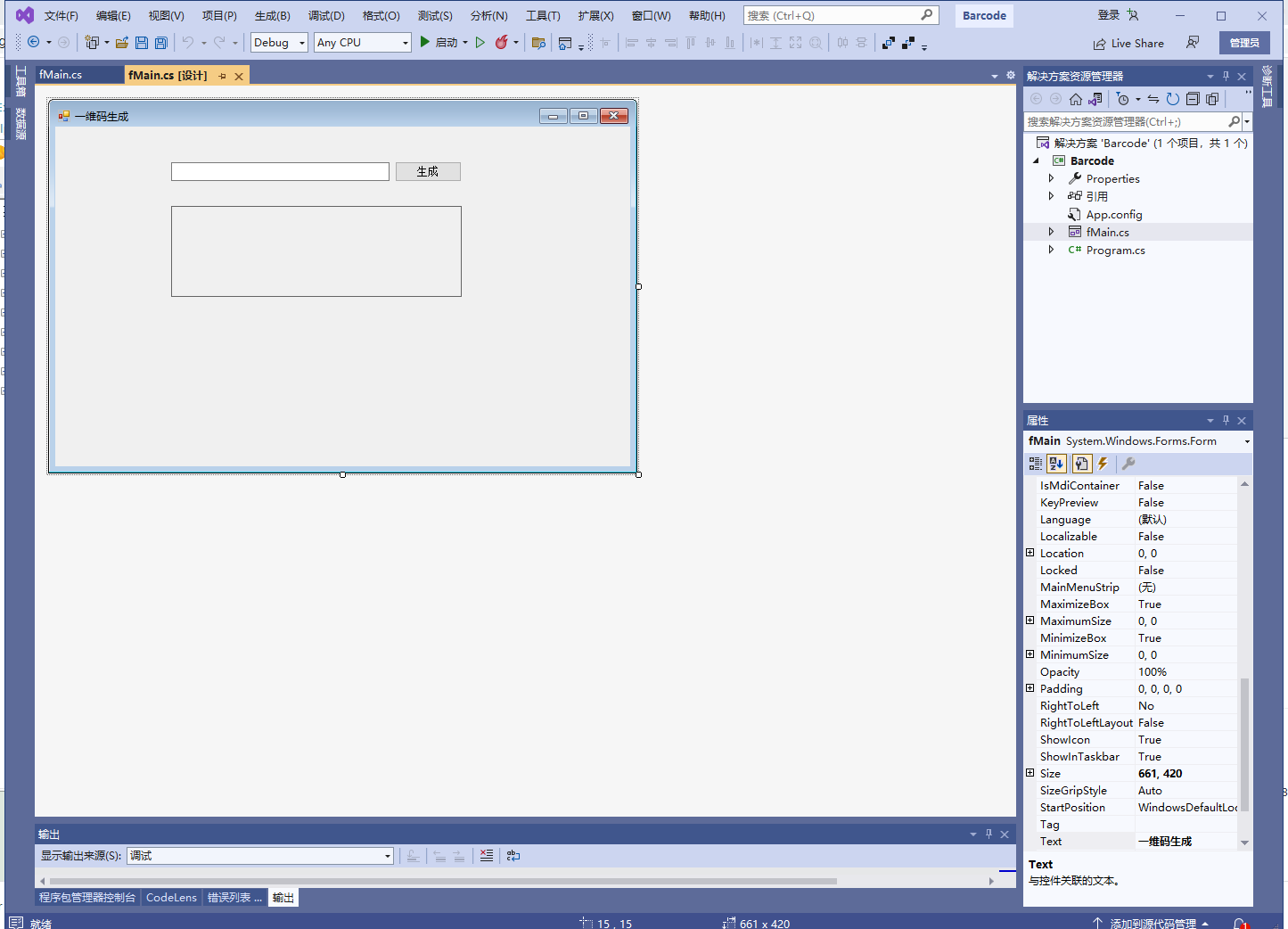Switch to the CodeLens tab
This screenshot has width=1288, height=929.
click(171, 898)
